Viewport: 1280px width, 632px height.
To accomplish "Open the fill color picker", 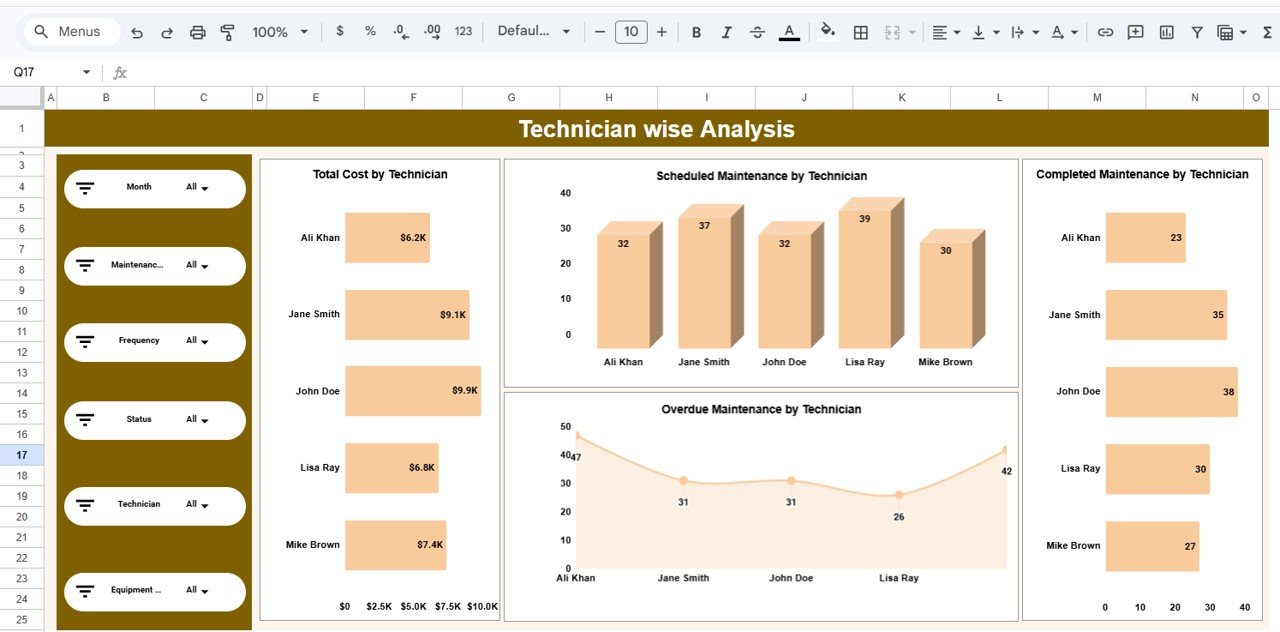I will click(x=827, y=32).
